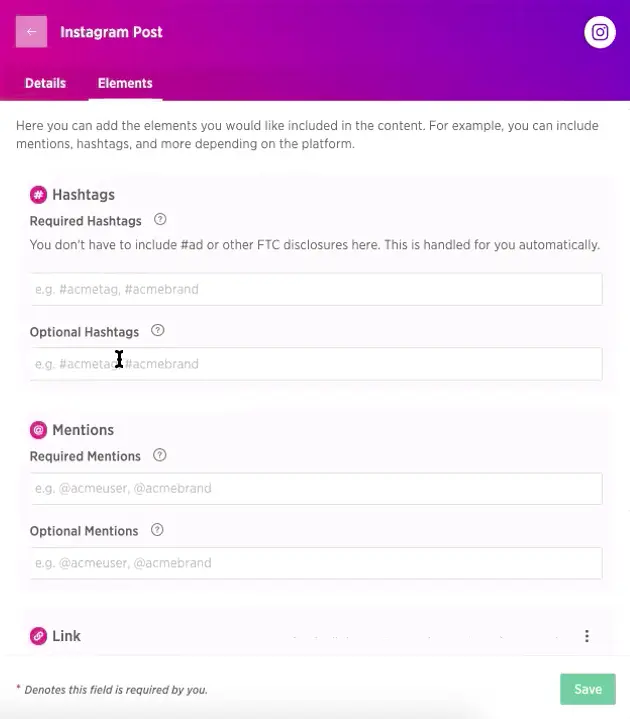Click the pink Mentions section icon

point(38,430)
